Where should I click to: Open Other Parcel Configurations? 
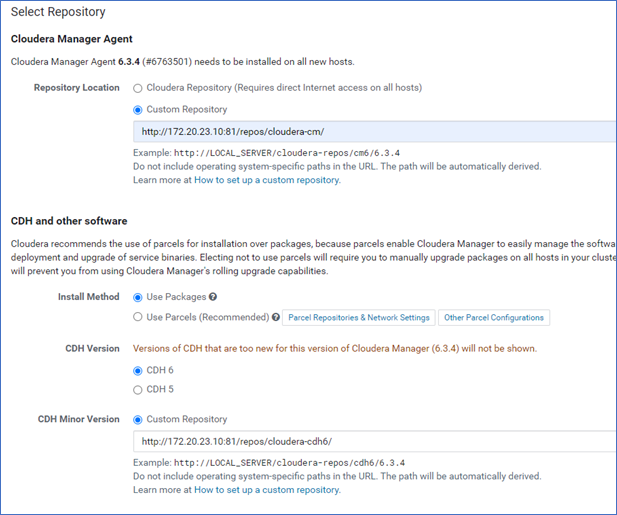(494, 317)
